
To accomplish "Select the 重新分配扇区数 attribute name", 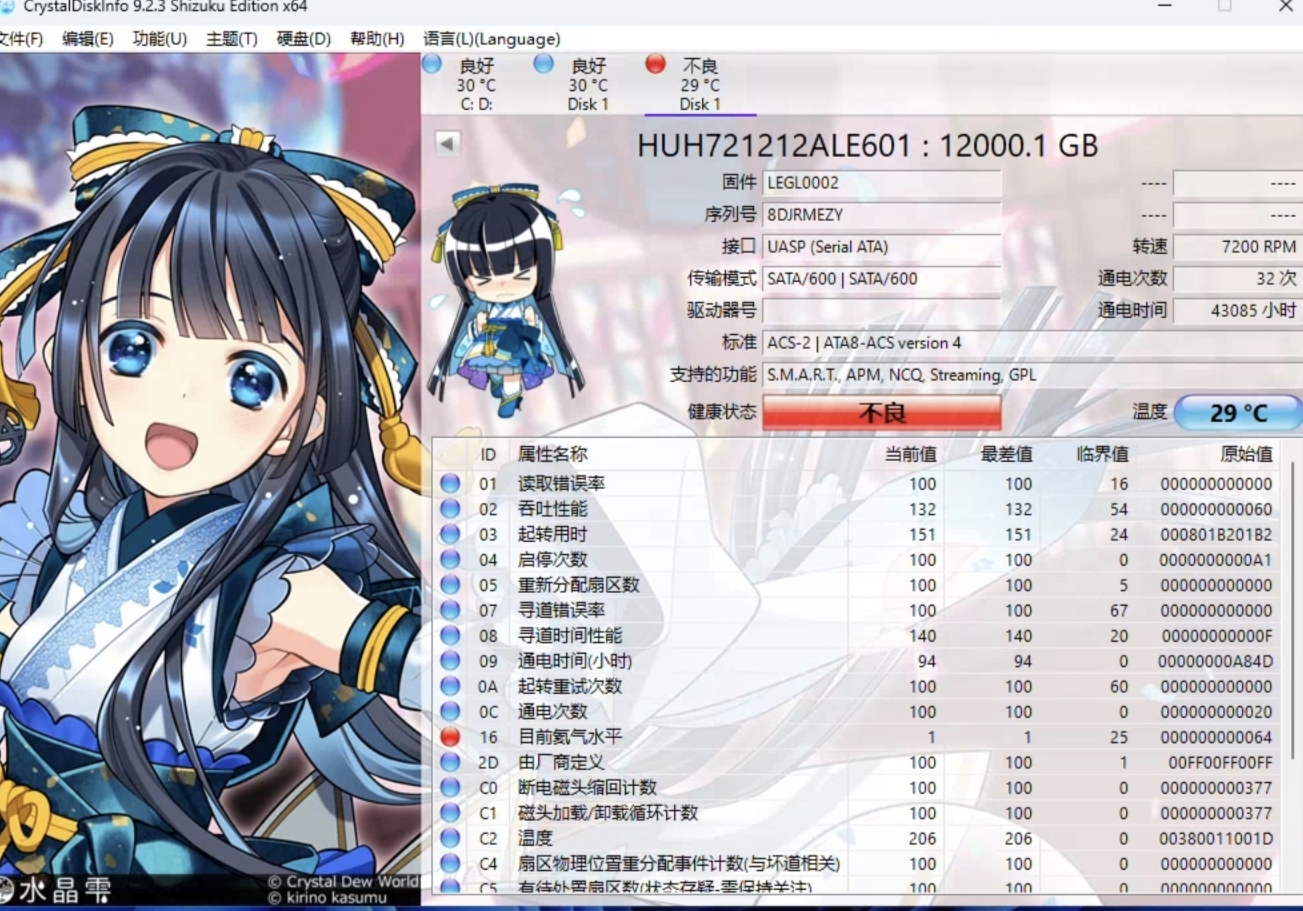I will point(578,585).
